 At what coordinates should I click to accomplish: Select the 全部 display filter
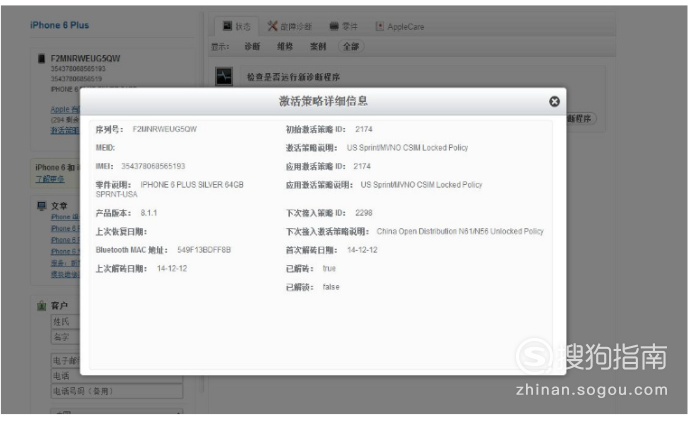coord(351,46)
